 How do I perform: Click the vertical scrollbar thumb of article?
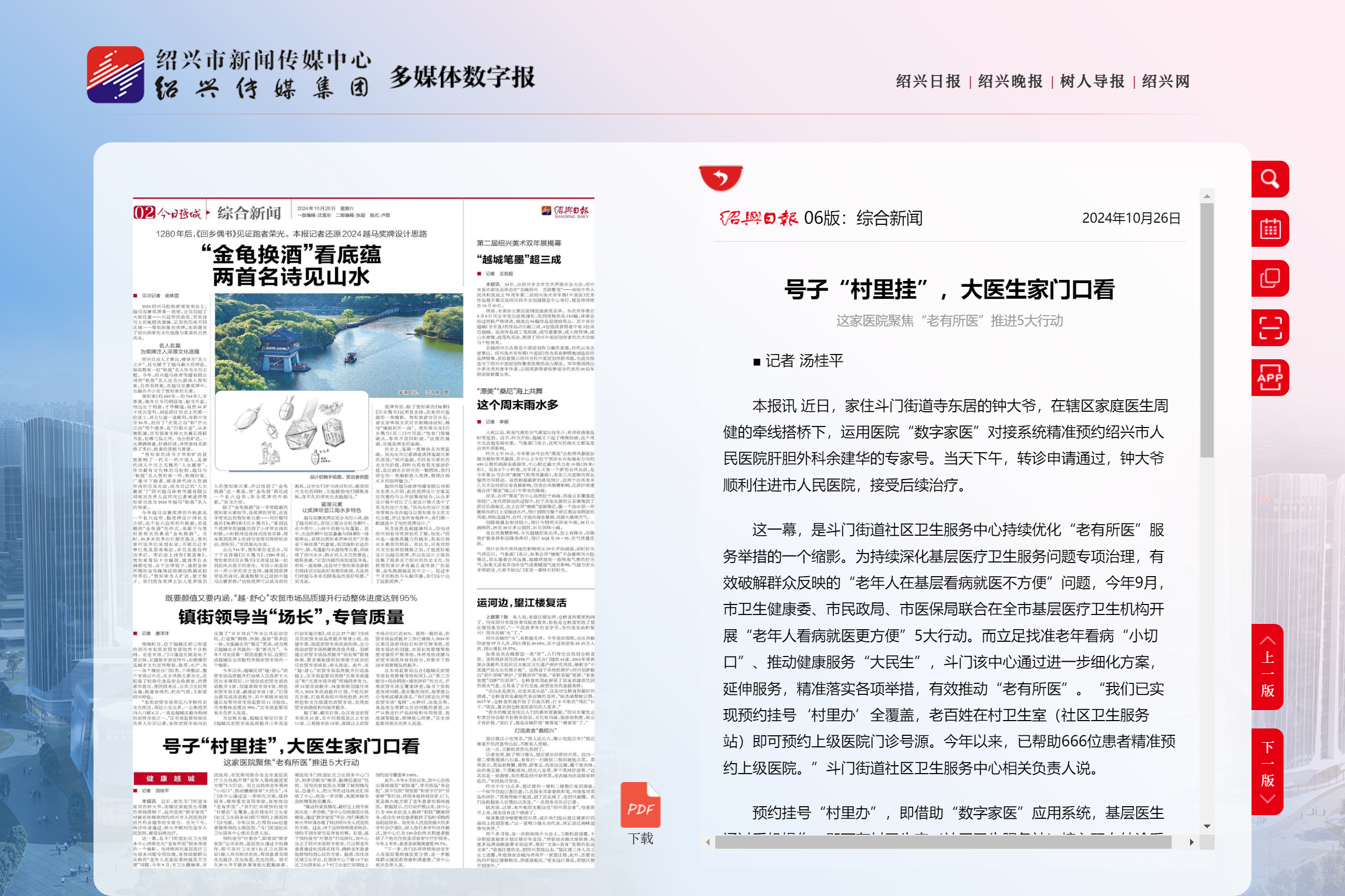(x=1207, y=330)
